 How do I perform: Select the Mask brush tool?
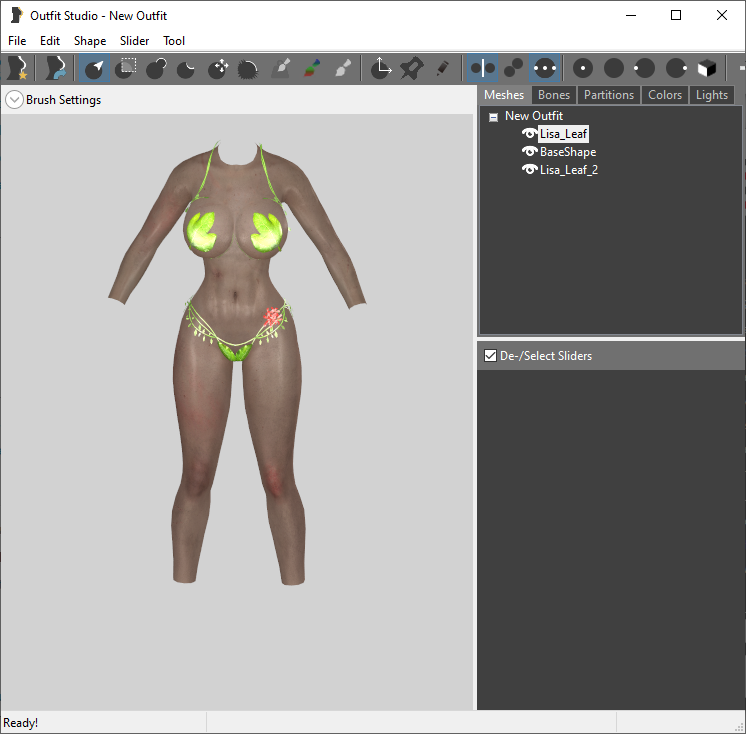tap(126, 68)
